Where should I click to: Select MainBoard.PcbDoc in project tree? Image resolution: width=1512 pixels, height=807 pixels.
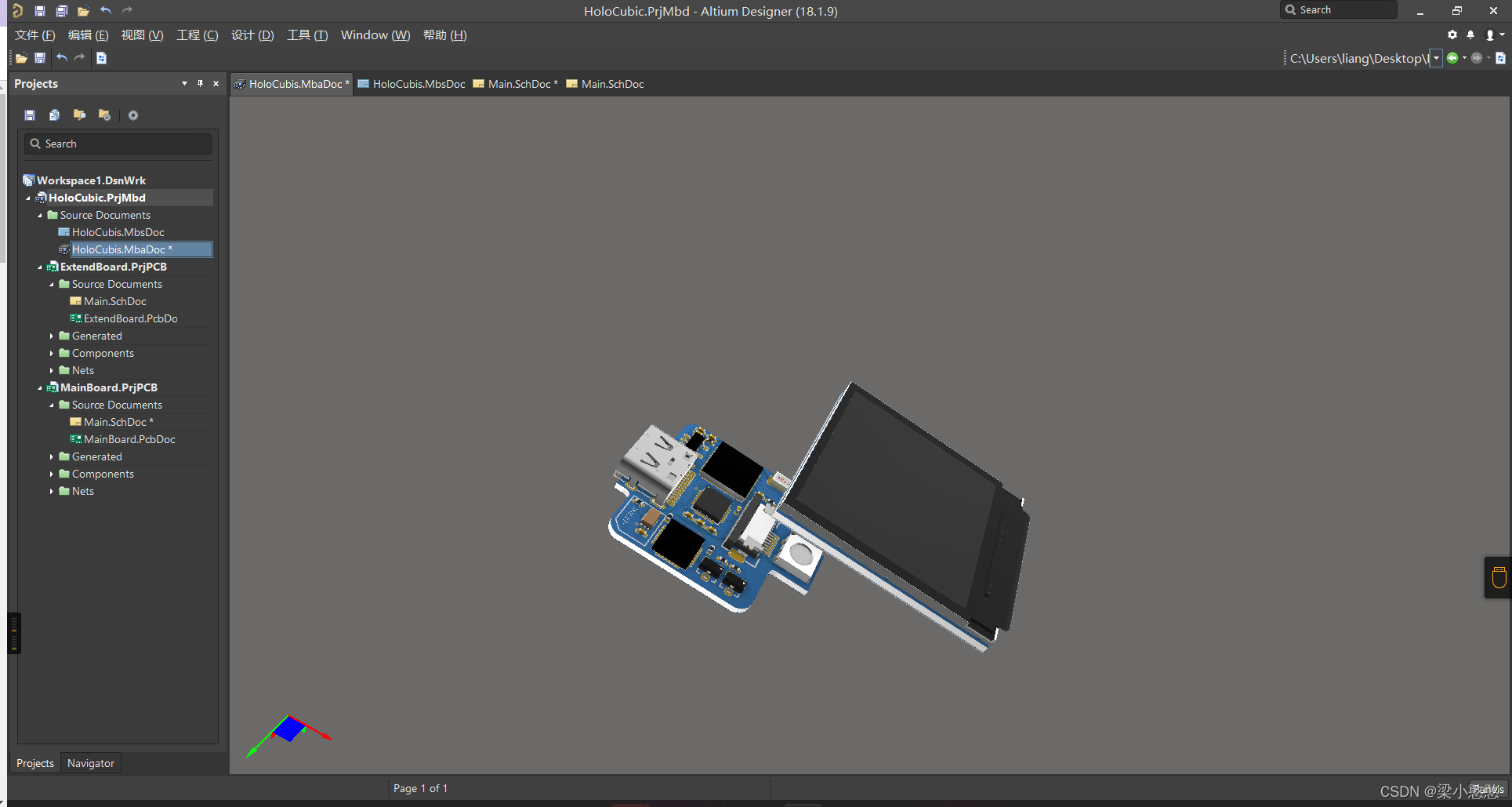[129, 440]
